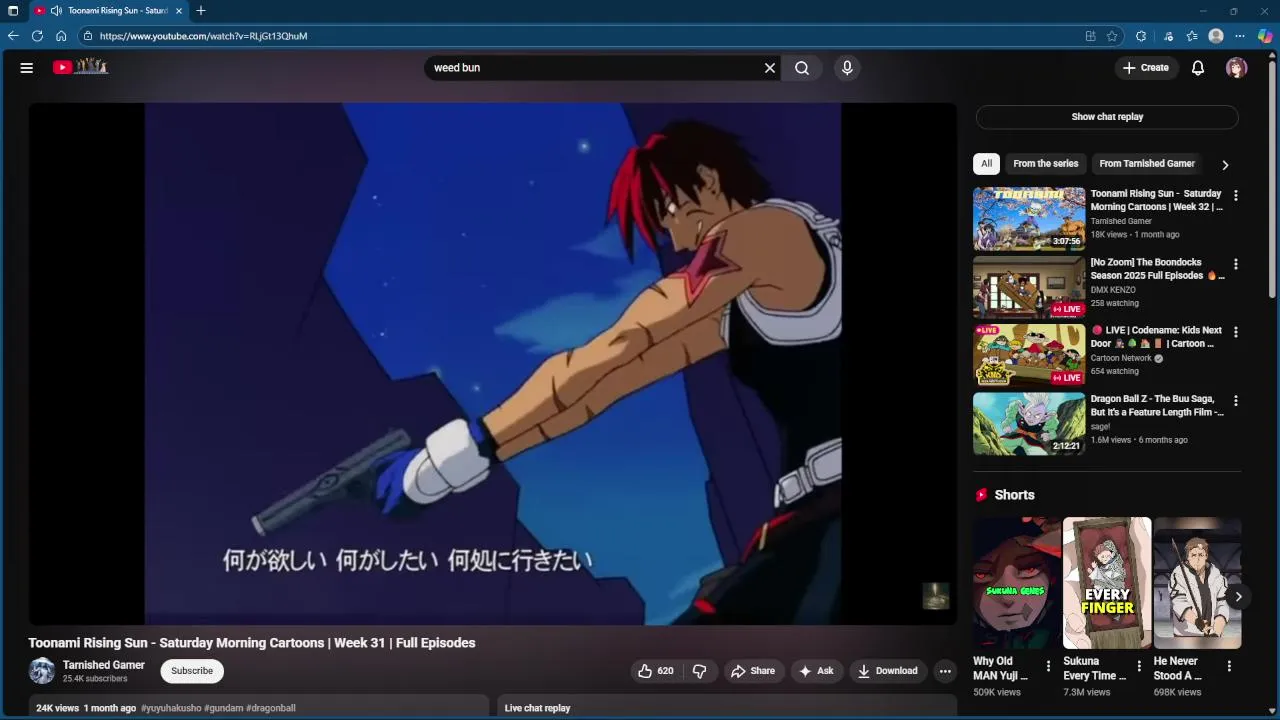Open Copilot sidebar icon
The width and height of the screenshot is (1280, 720).
(x=1265, y=36)
